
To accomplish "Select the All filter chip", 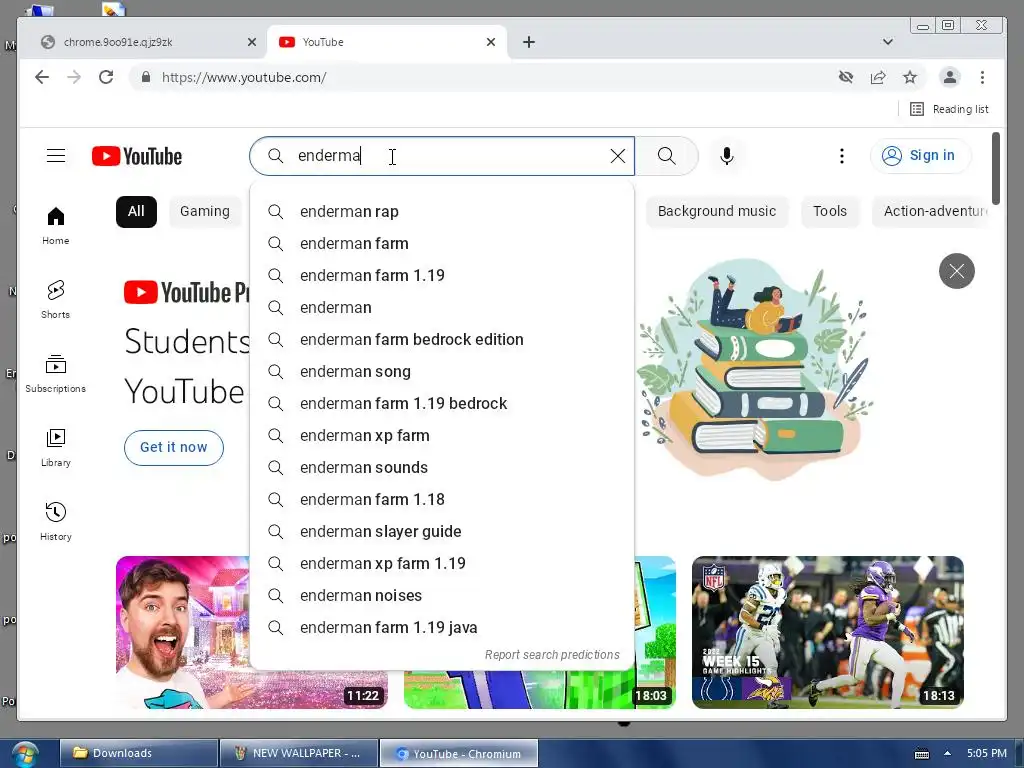I will point(136,212).
